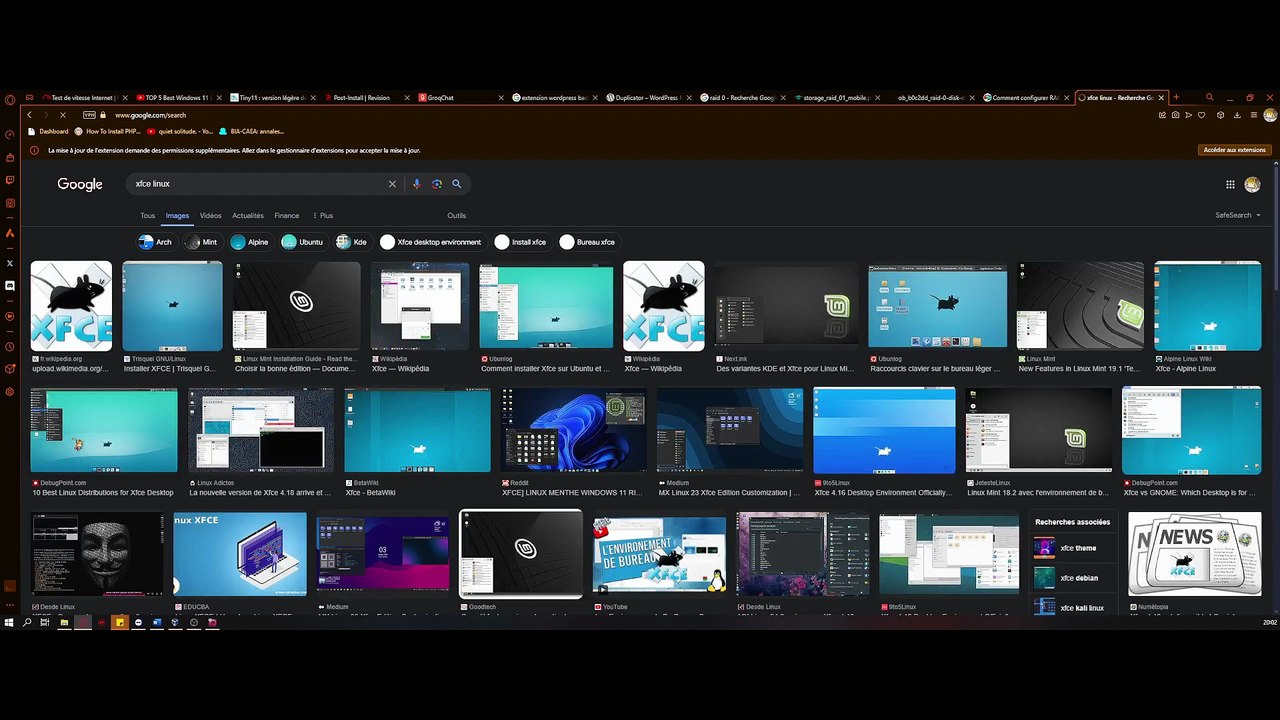Open File Explorer from the taskbar

(x=64, y=622)
